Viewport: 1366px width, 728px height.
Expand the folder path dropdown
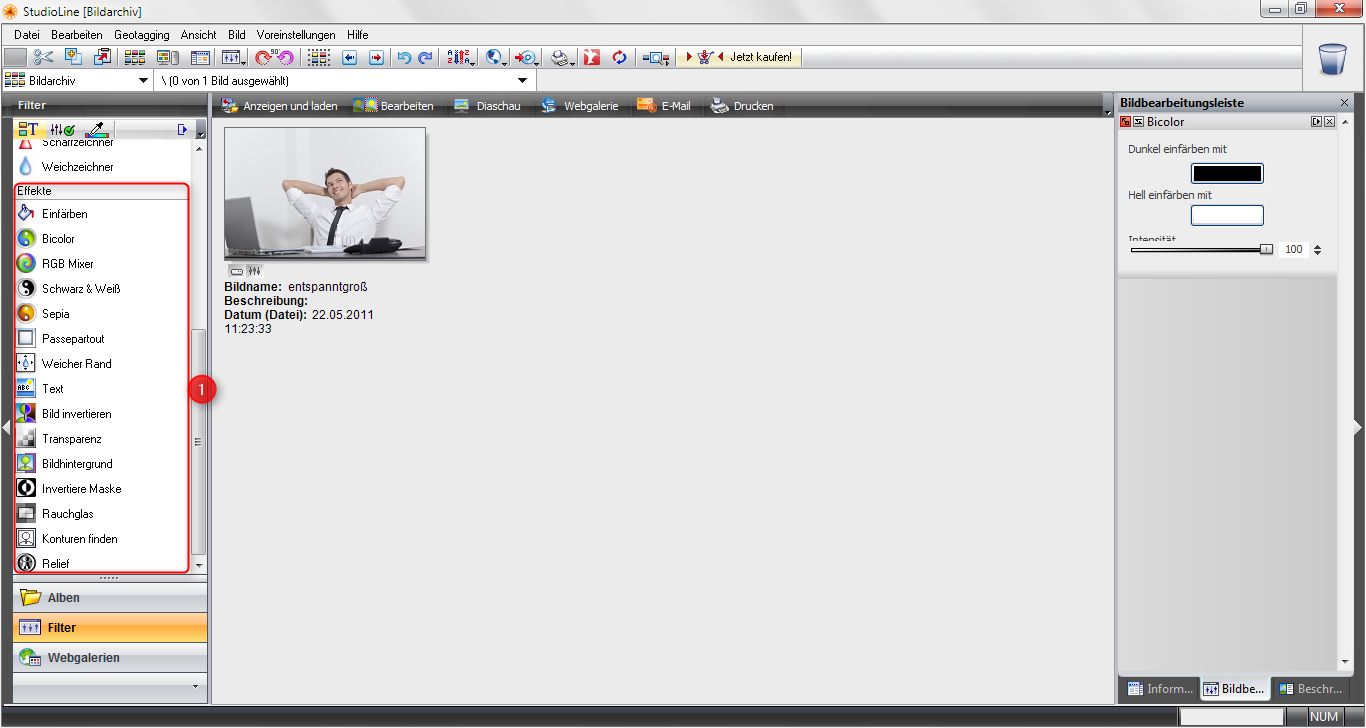pos(522,80)
